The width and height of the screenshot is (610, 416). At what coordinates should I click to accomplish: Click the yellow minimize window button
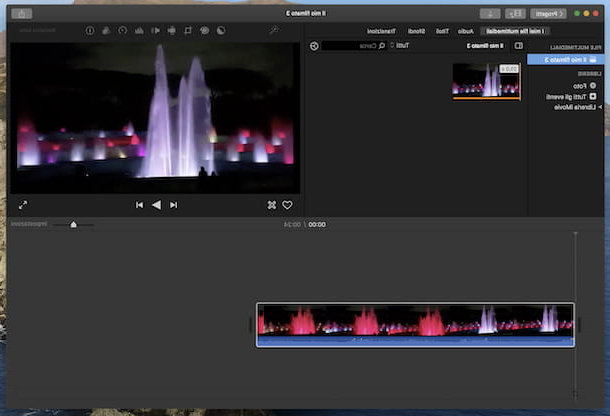[586, 14]
